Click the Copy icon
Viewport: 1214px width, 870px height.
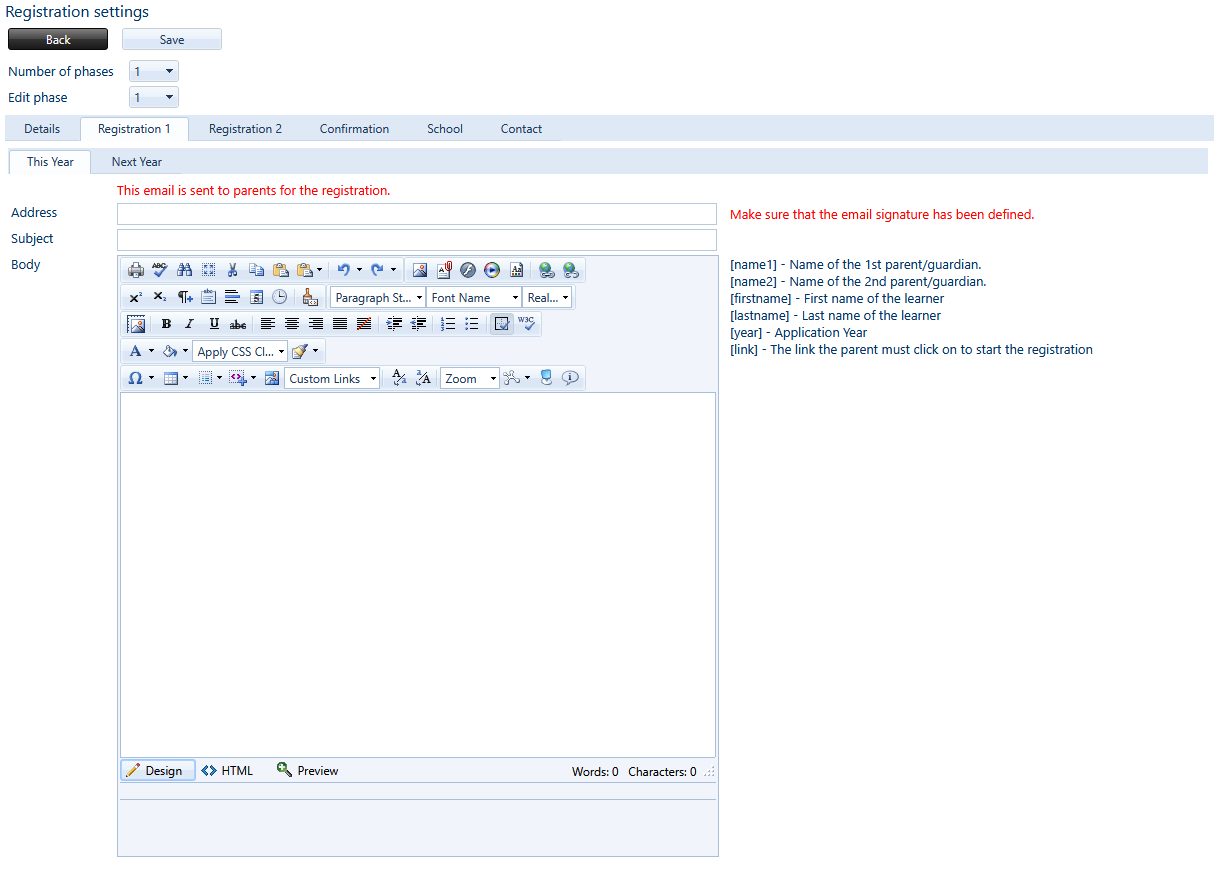click(x=256, y=270)
